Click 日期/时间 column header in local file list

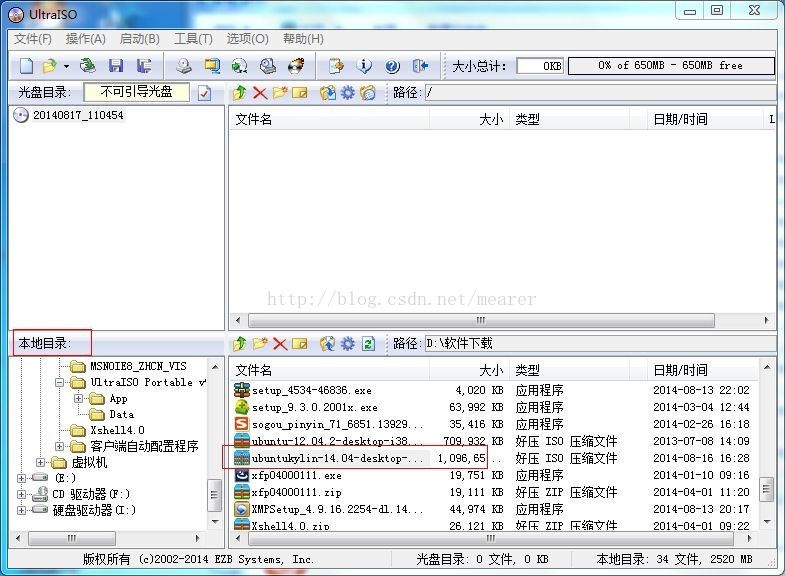(702, 370)
